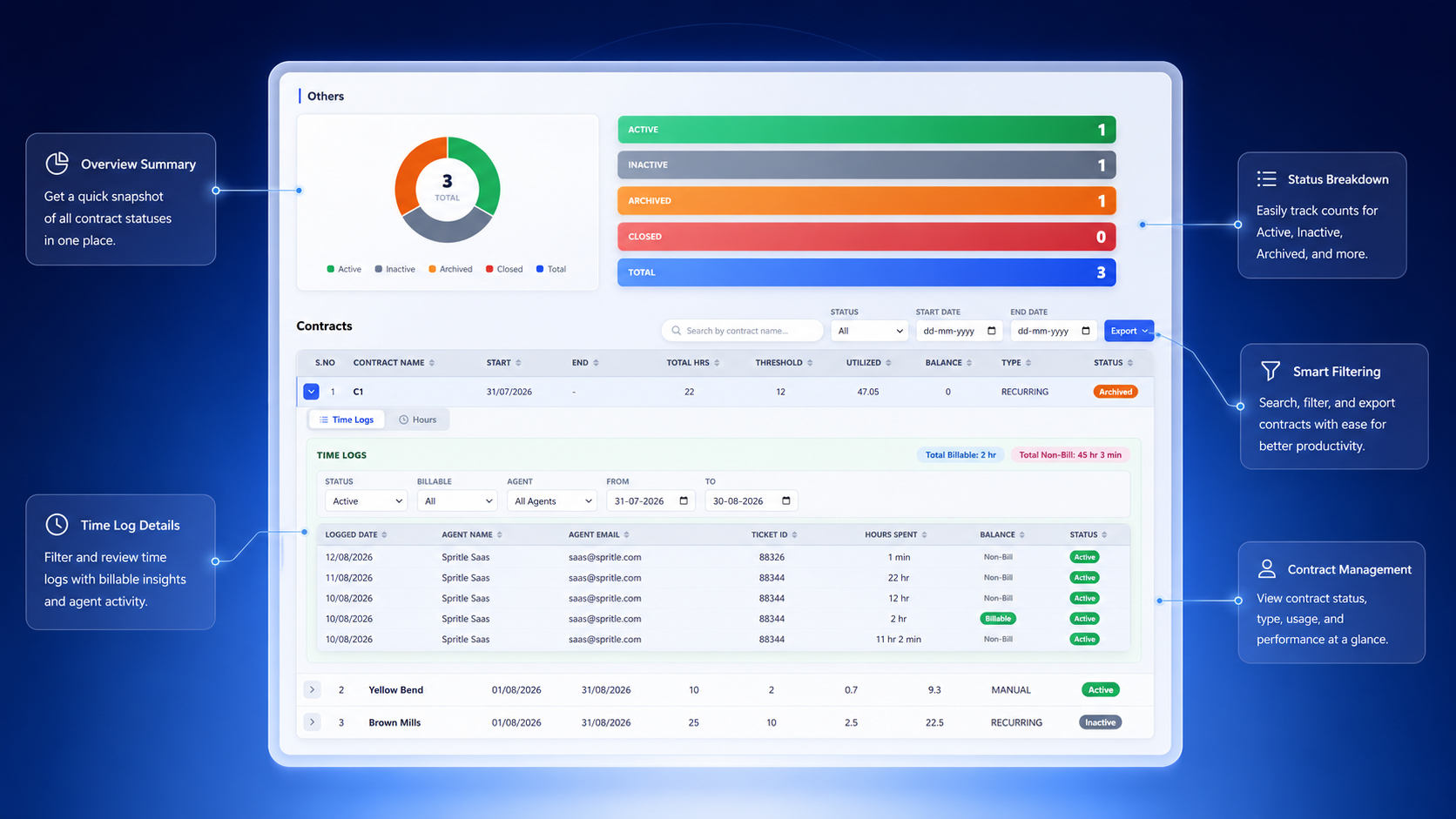Switch to the Hours tab
The width and height of the screenshot is (1456, 819).
pyautogui.click(x=418, y=420)
